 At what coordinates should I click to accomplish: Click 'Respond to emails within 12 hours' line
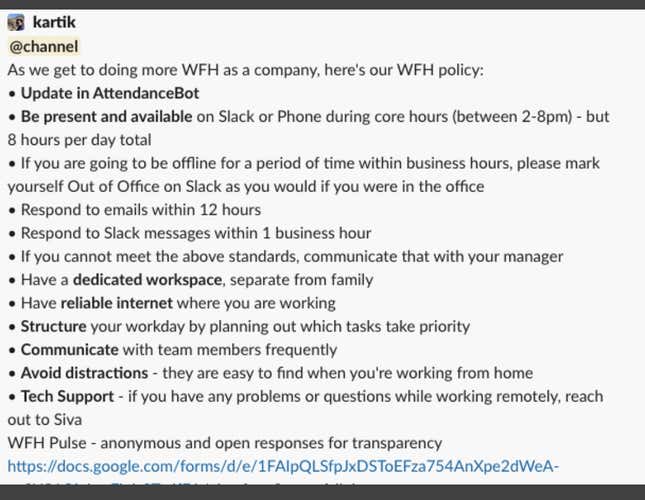(x=141, y=210)
